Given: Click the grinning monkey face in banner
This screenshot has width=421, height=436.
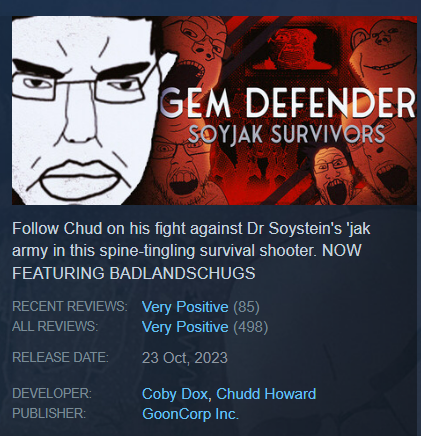Looking at the screenshot, I should tap(384, 52).
